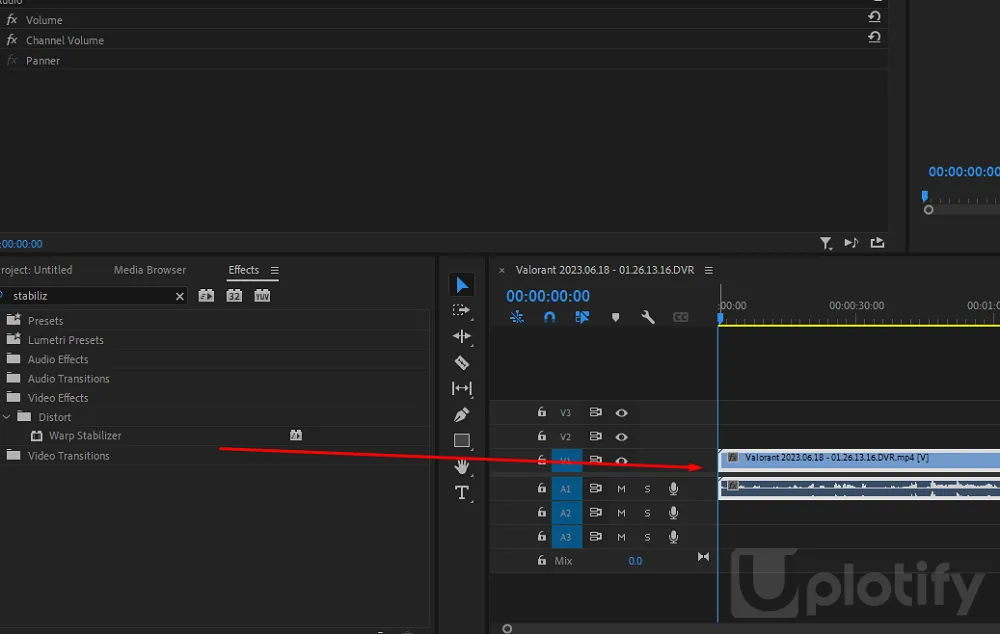1000x634 pixels.
Task: Close the Valorant sequence tab
Action: coord(502,270)
